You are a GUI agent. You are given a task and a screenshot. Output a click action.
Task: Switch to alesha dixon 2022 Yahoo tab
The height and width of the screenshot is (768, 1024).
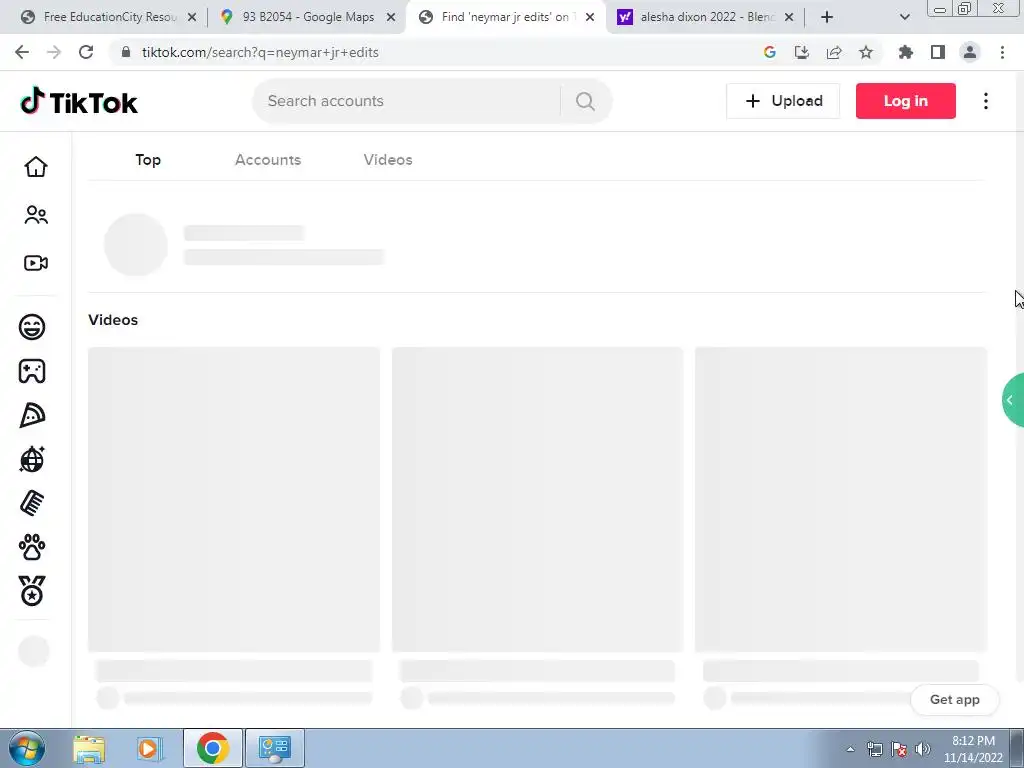707,17
